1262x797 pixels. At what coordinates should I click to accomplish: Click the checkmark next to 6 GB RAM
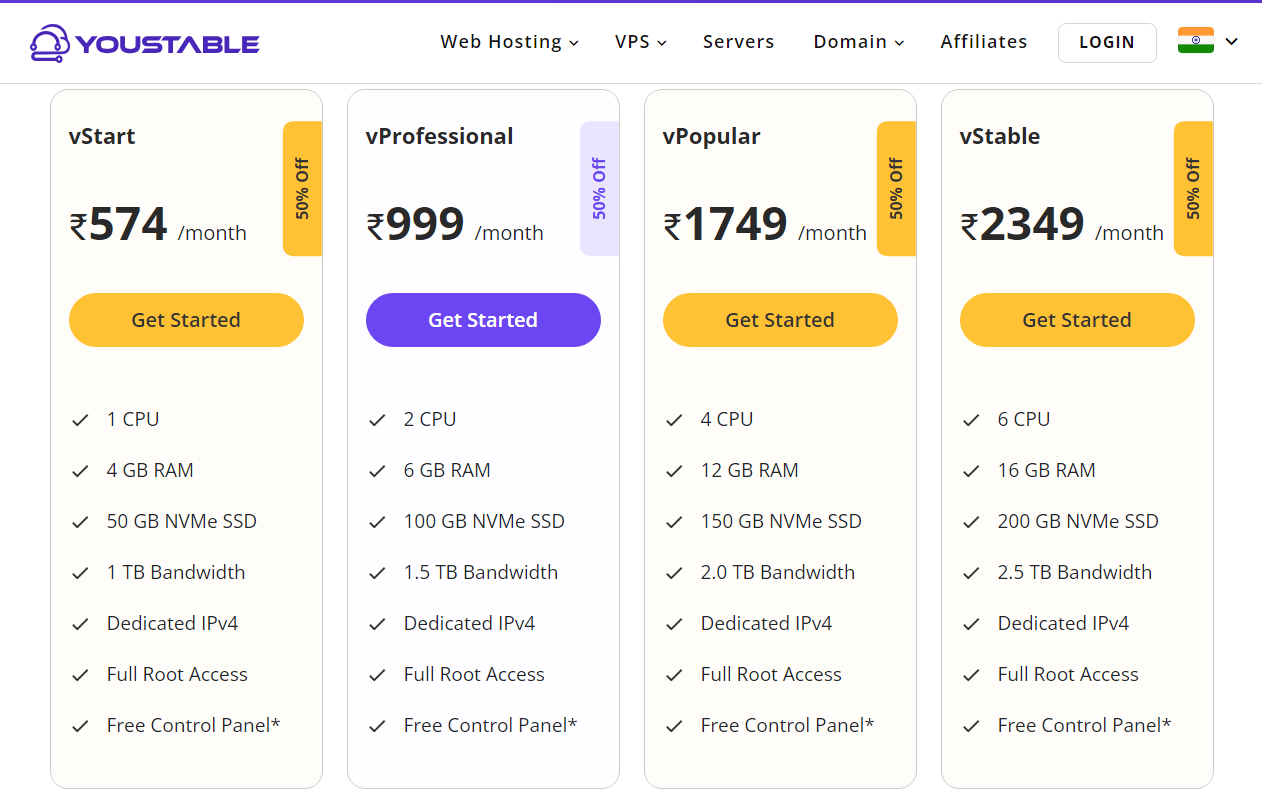click(x=377, y=471)
